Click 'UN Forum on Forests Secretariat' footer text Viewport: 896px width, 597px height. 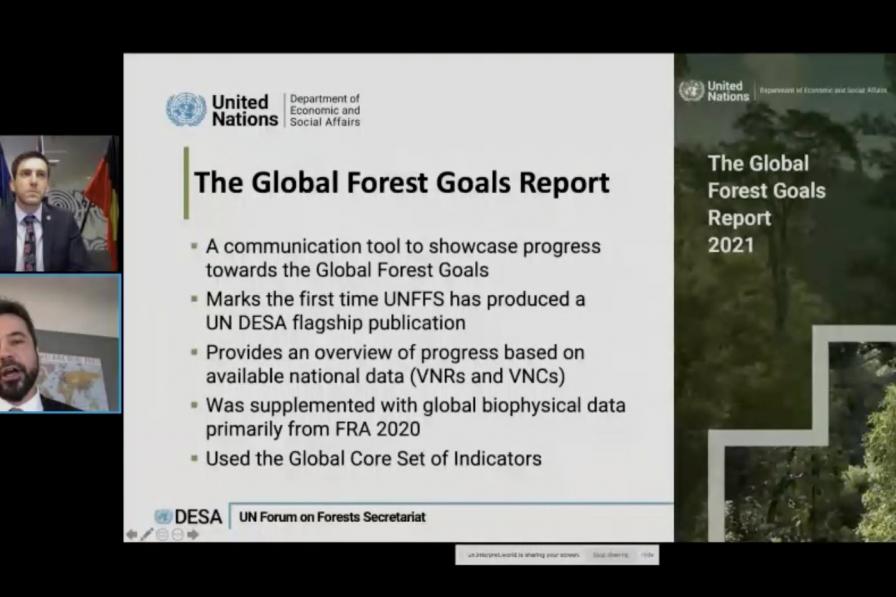coord(332,517)
